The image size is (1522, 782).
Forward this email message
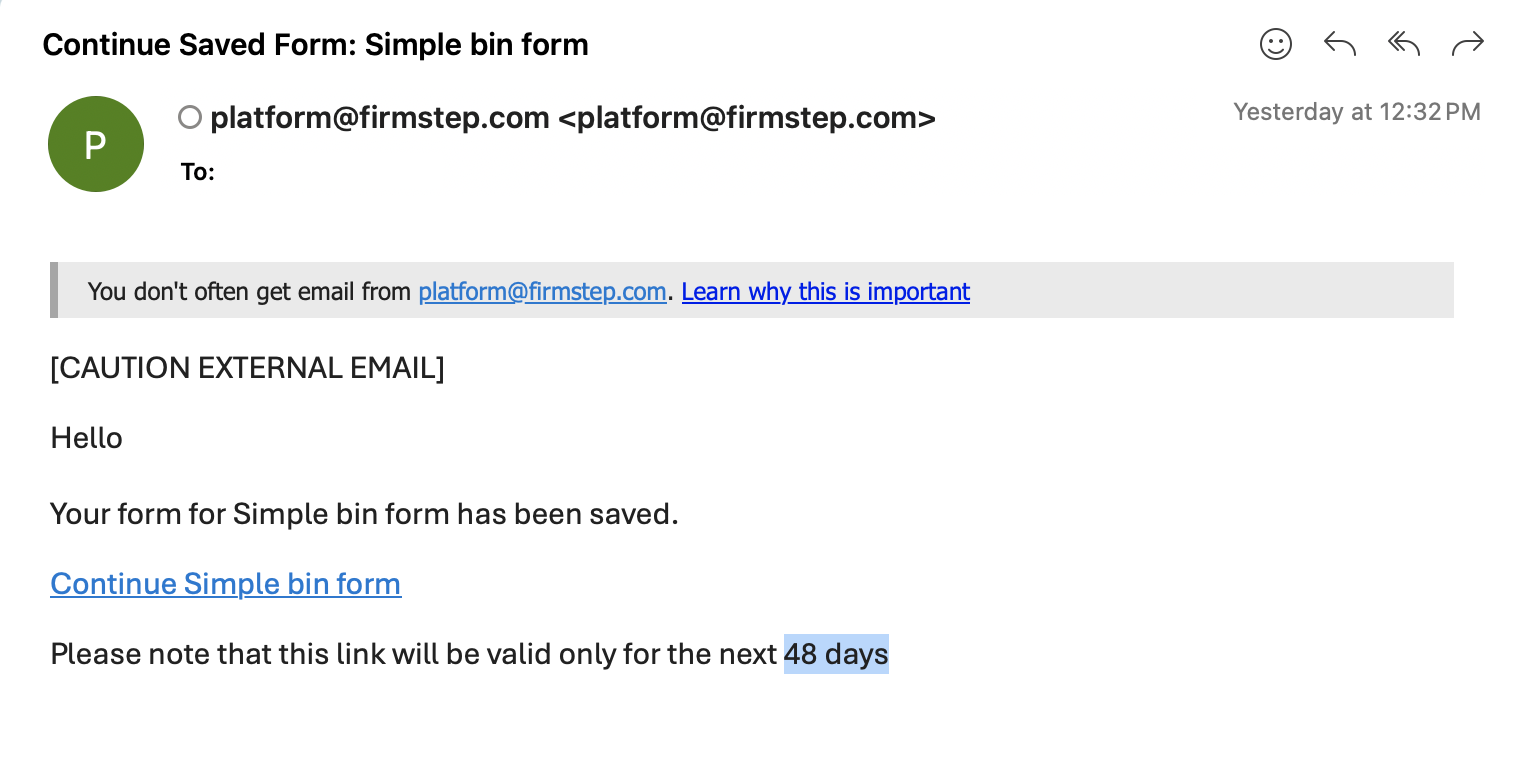(1467, 44)
